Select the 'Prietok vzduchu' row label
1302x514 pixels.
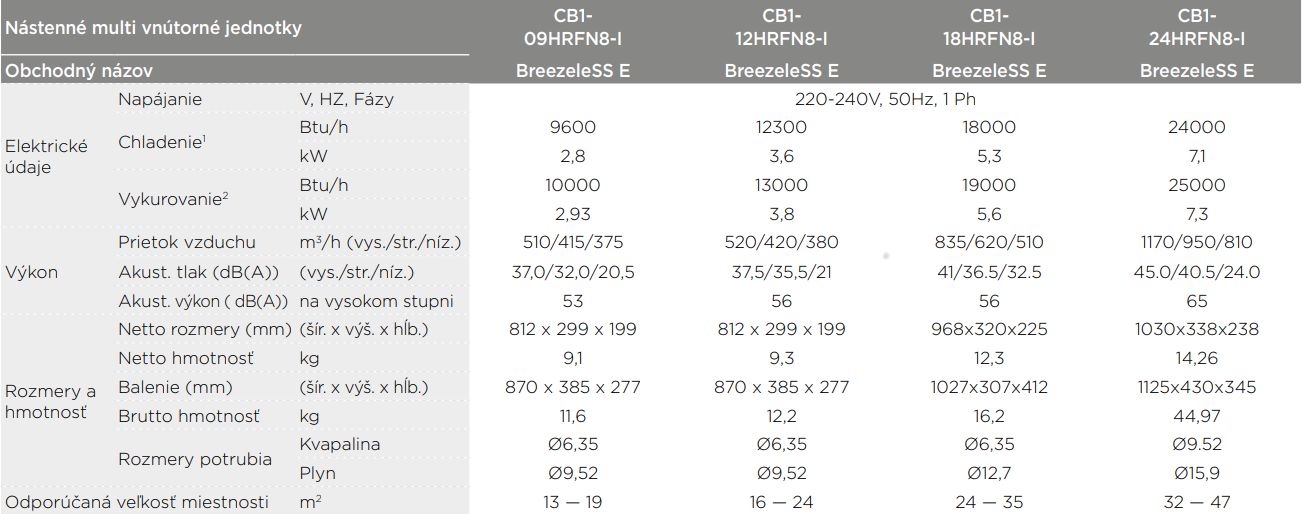pos(187,242)
